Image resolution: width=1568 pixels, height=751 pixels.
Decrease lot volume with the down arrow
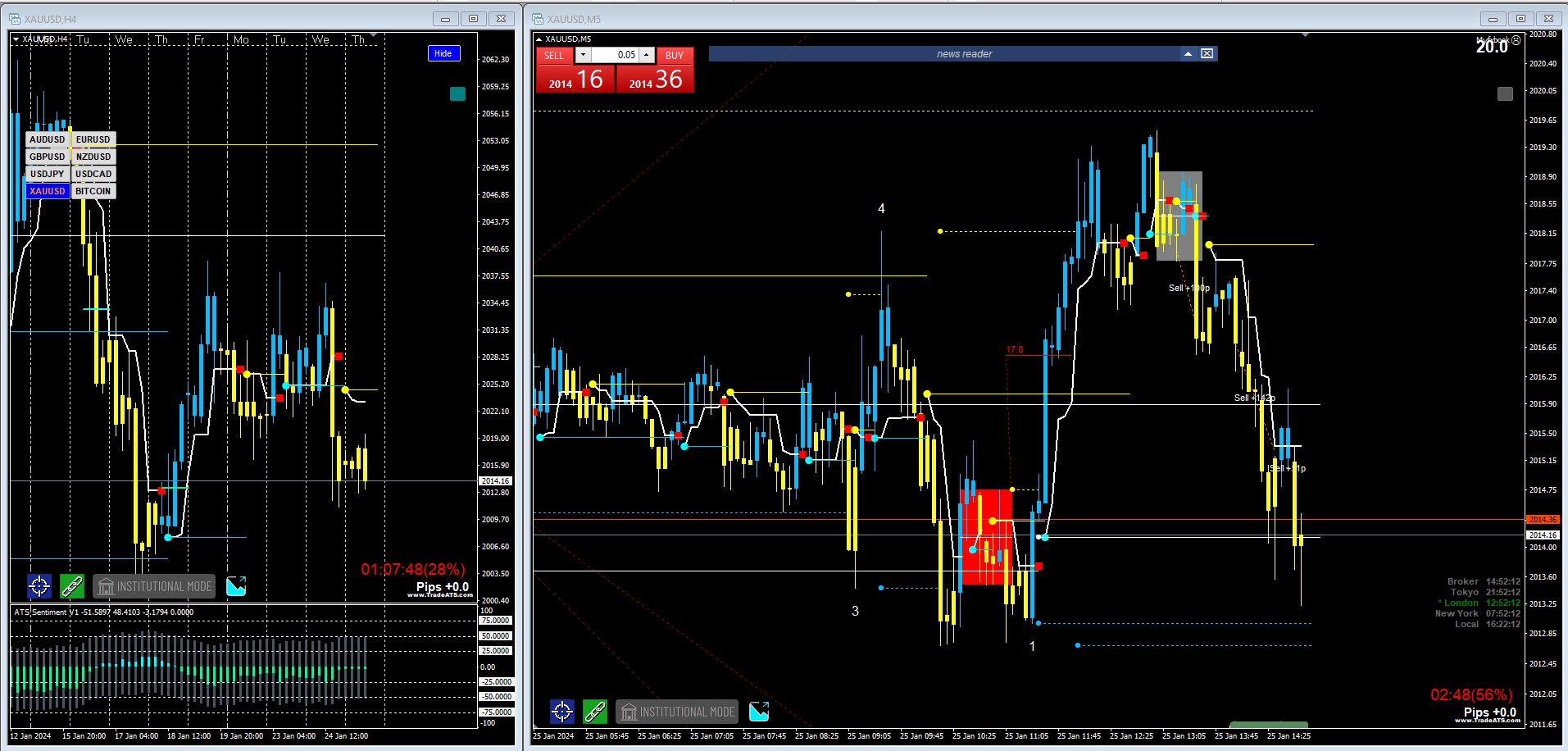click(583, 55)
